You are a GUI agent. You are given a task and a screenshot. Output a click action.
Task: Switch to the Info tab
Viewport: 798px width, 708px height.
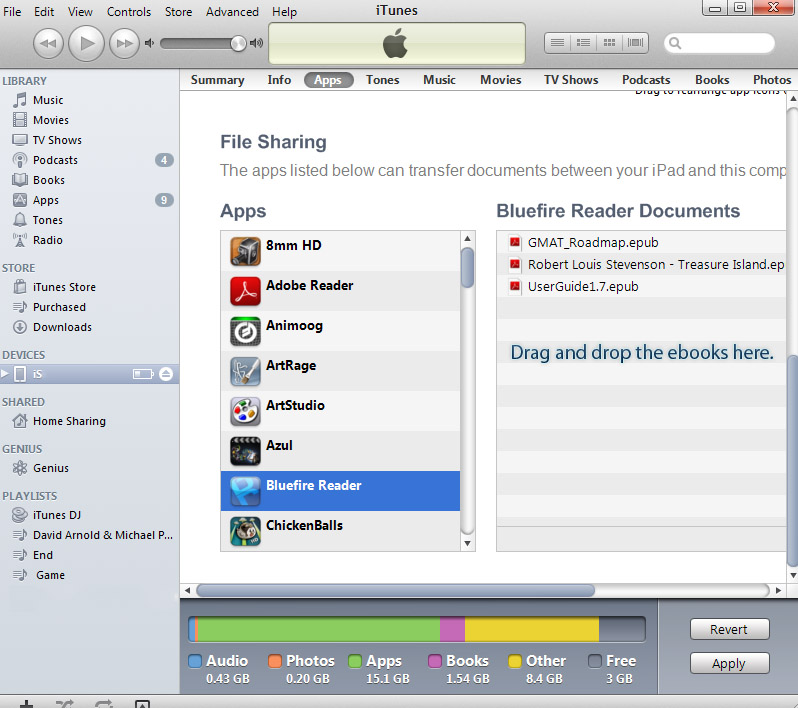(x=279, y=80)
